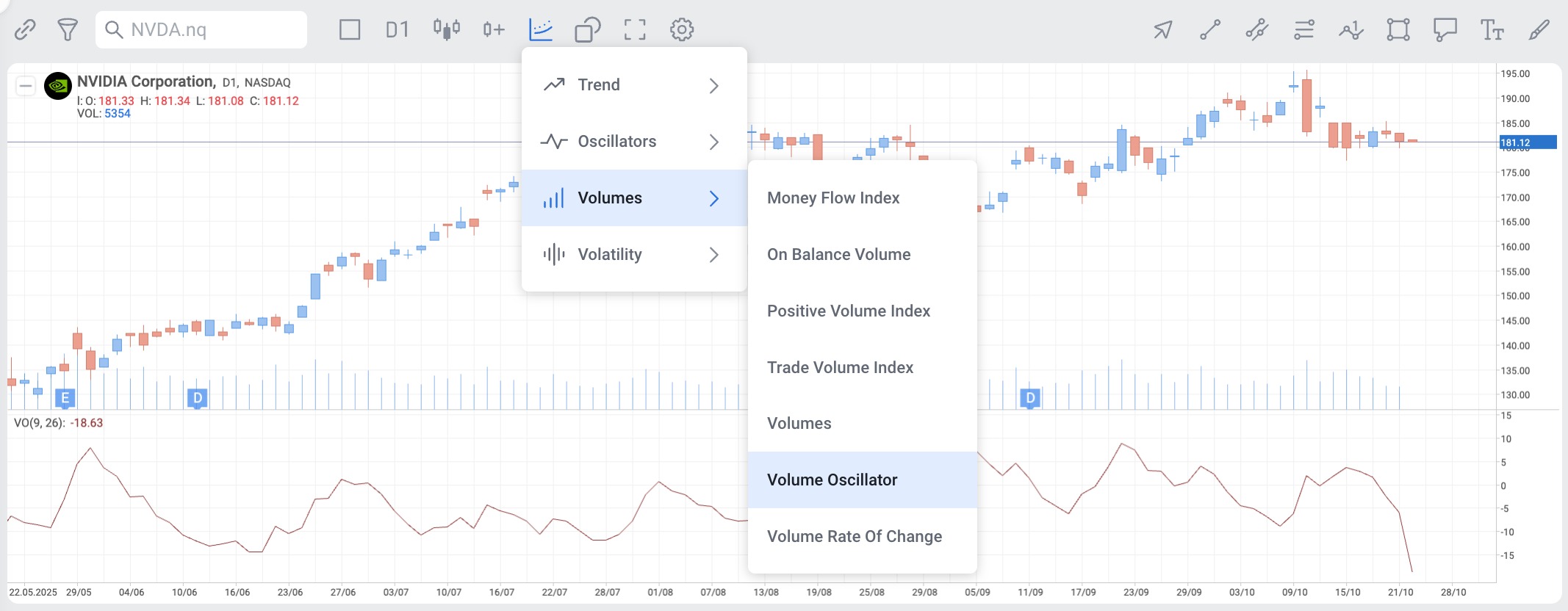Select Money Flow Index indicator
This screenshot has height=611, width=1568.
(833, 198)
